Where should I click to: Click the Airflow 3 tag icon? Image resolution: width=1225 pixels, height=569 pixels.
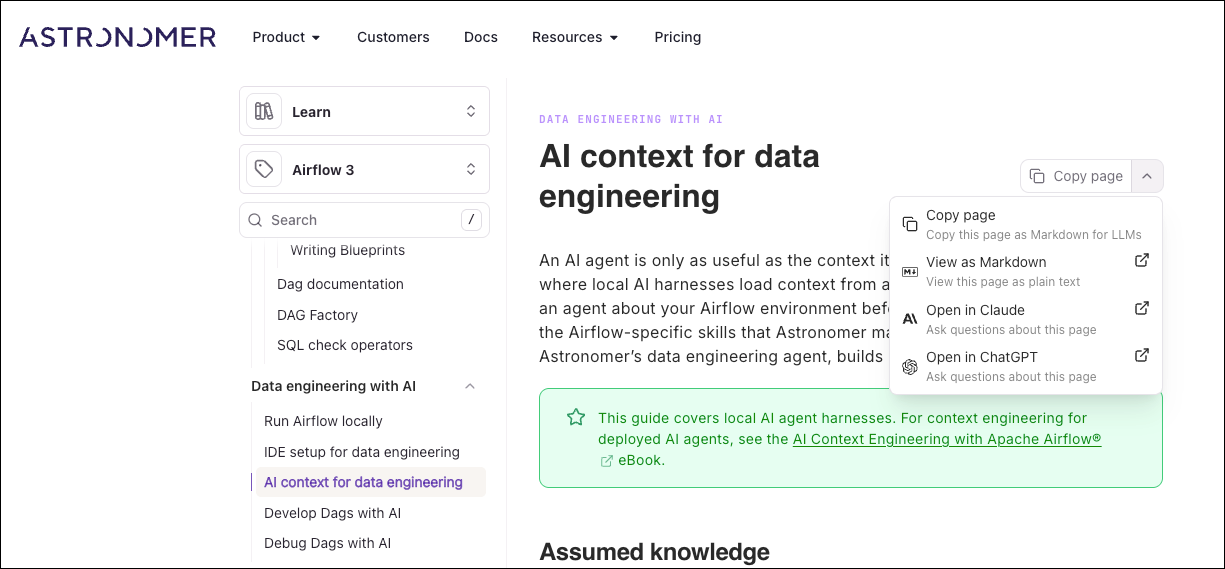264,169
